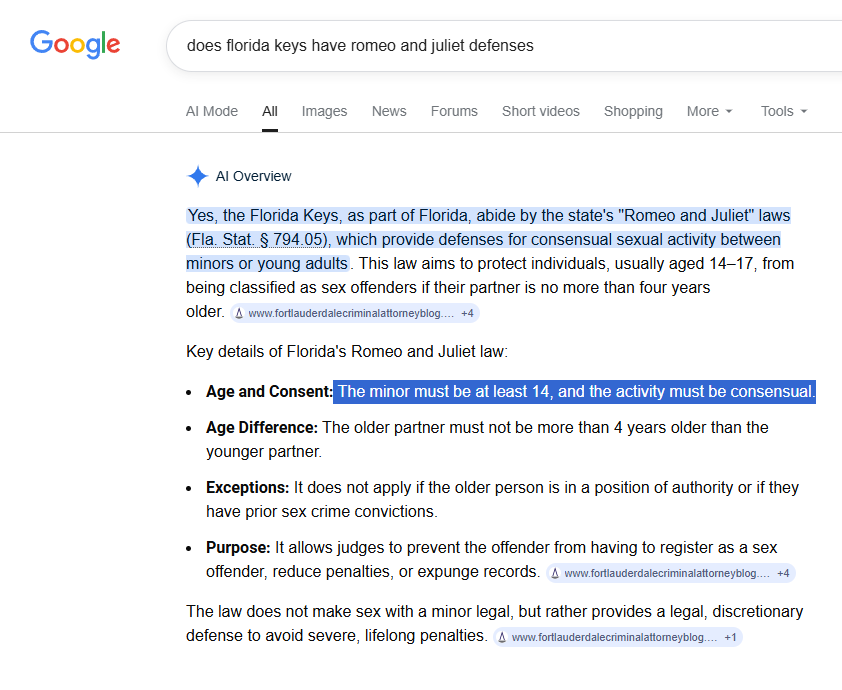
Task: Click 'The law does not make sex' paragraph
Action: (495, 623)
